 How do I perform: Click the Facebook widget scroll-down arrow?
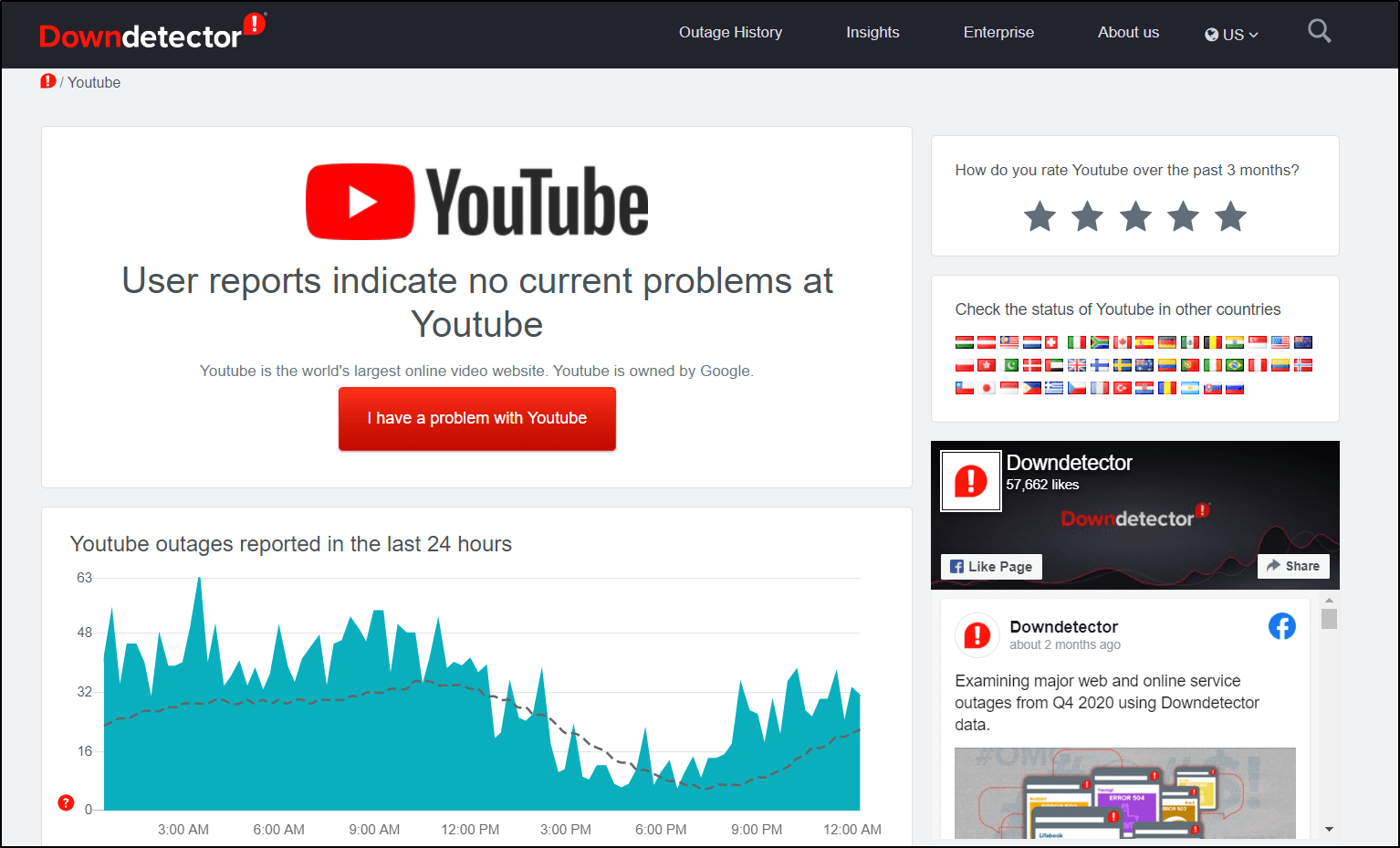click(x=1329, y=829)
